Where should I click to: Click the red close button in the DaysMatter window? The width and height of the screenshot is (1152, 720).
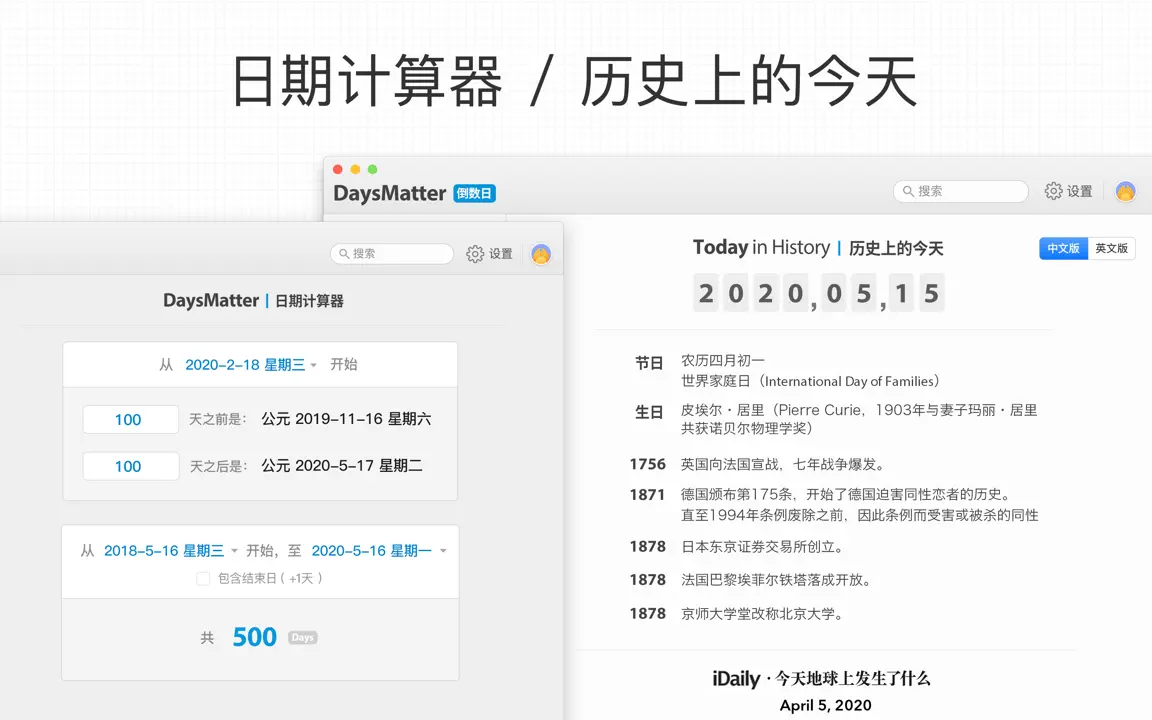pos(338,170)
